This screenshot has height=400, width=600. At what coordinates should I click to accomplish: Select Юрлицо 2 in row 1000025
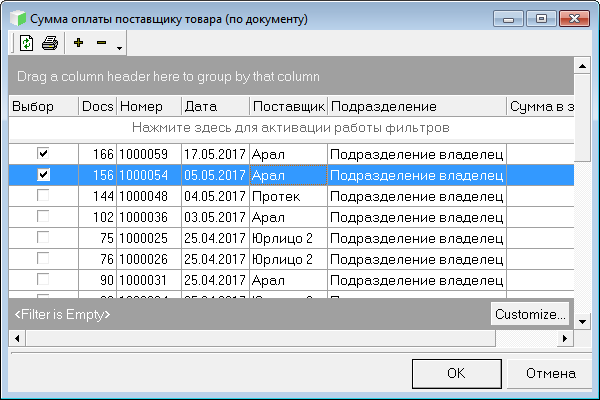pos(289,238)
